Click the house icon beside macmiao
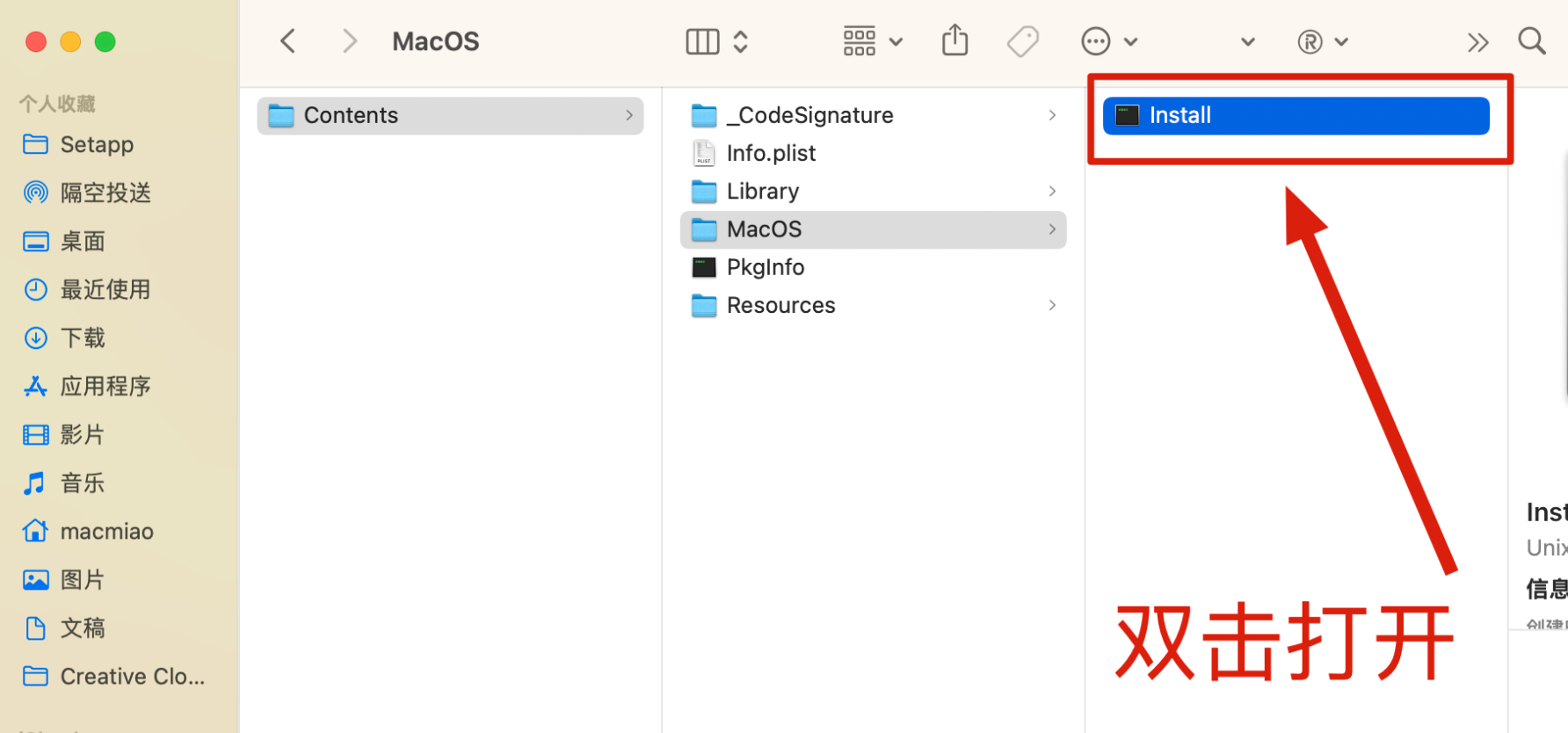 pyautogui.click(x=36, y=530)
